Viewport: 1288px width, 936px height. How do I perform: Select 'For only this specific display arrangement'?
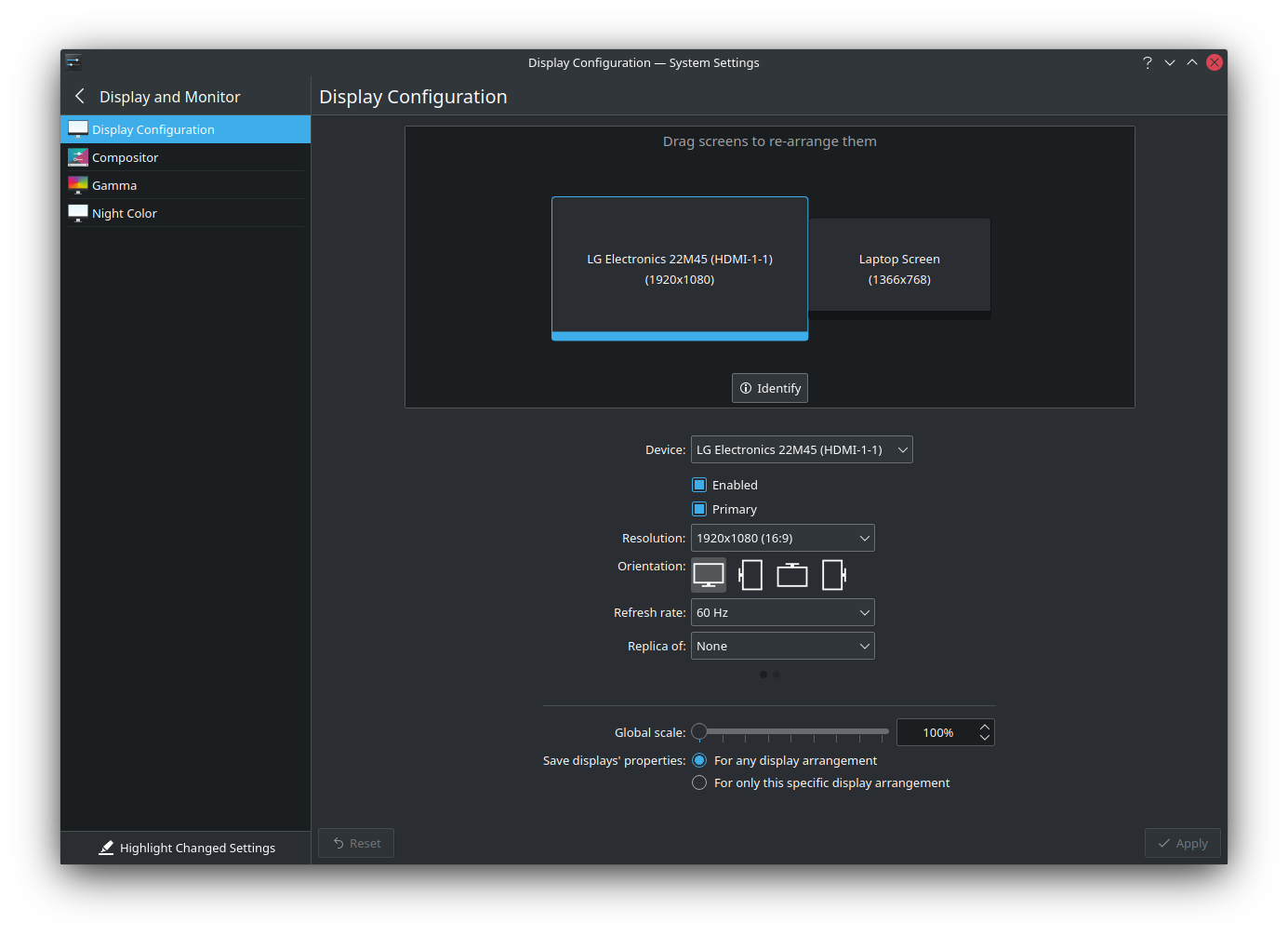coord(699,782)
